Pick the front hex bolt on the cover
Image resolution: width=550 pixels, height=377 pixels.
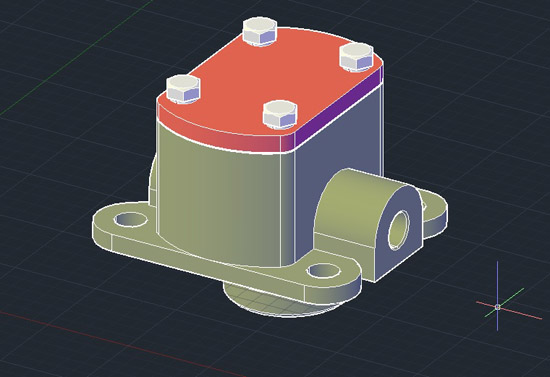[280, 115]
